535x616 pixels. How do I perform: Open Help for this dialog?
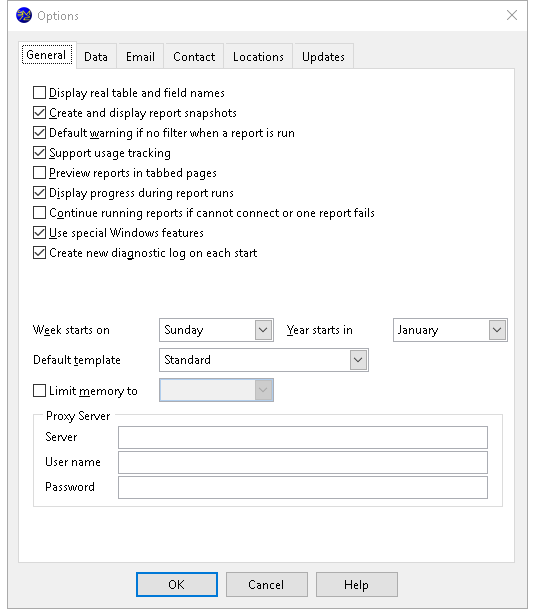point(357,585)
